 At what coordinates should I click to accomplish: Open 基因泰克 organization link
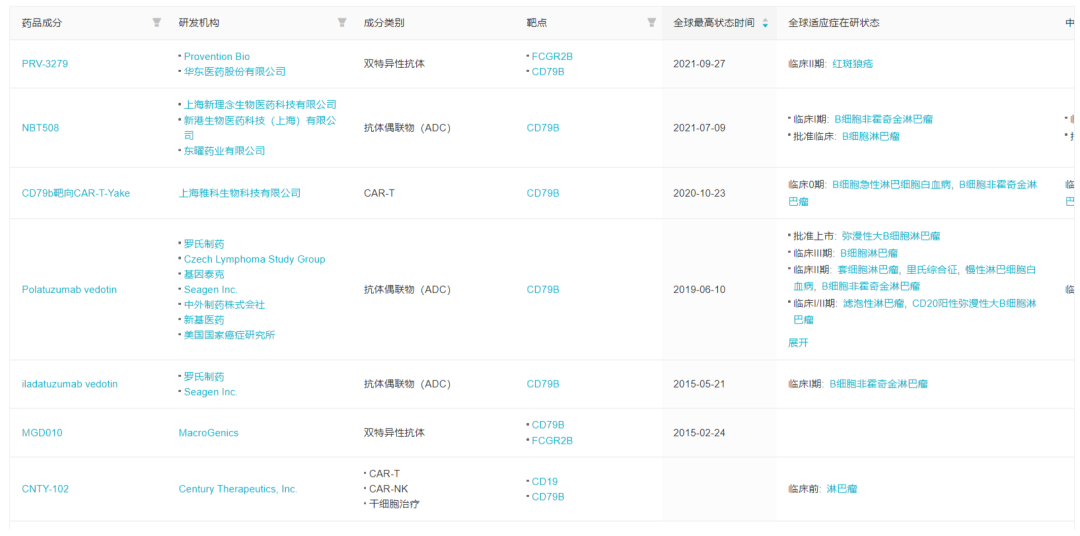pos(204,274)
